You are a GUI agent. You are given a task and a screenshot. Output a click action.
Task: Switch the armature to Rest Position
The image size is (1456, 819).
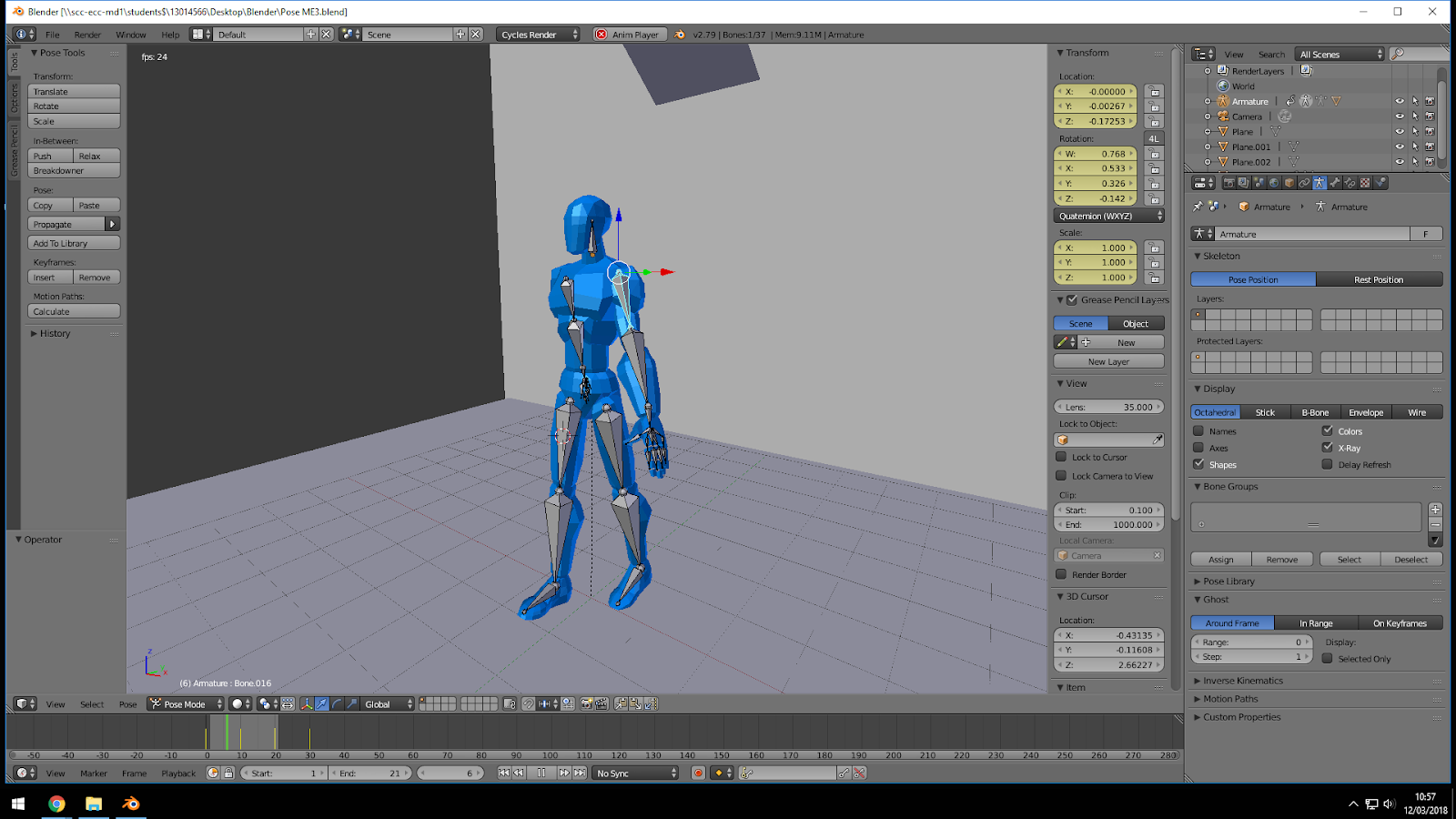1380,279
